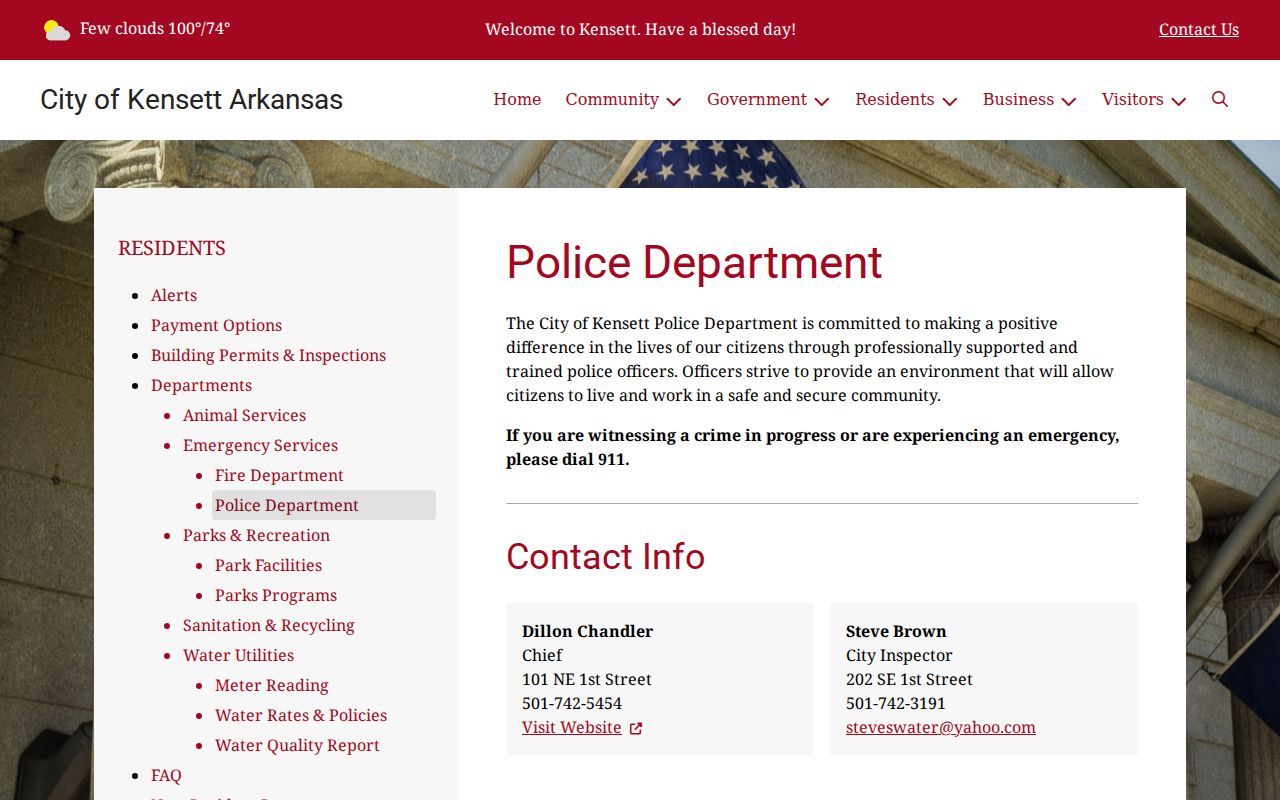Image resolution: width=1280 pixels, height=800 pixels.
Task: Click the weather few-clouds icon
Action: pos(57,30)
